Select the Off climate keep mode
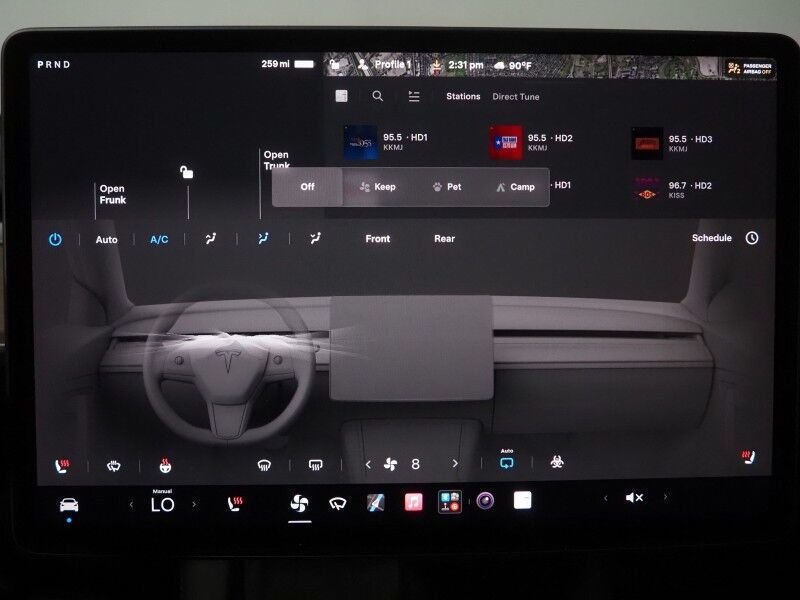The width and height of the screenshot is (800, 600). (x=308, y=187)
